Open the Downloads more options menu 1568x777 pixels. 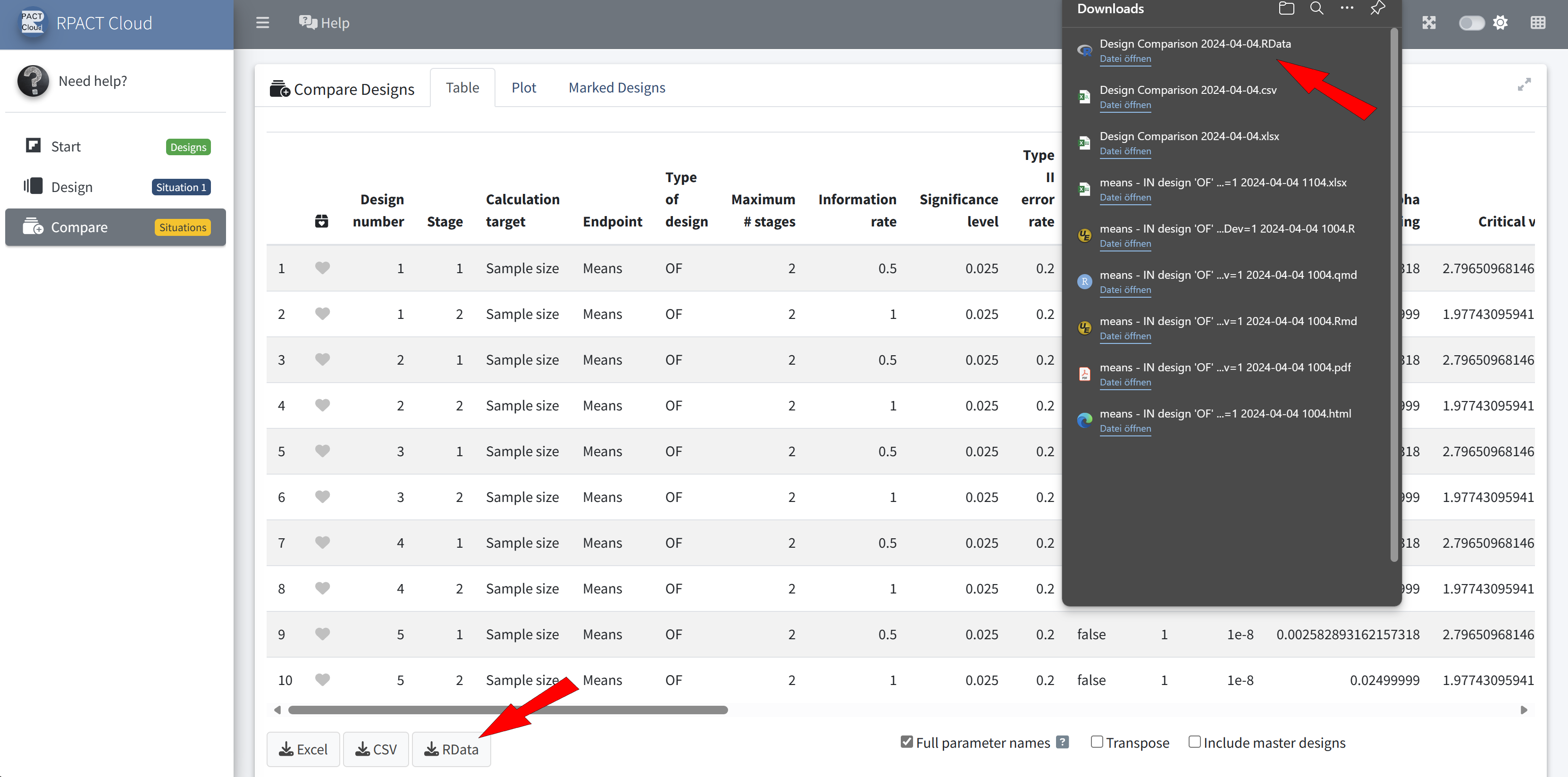click(x=1347, y=8)
